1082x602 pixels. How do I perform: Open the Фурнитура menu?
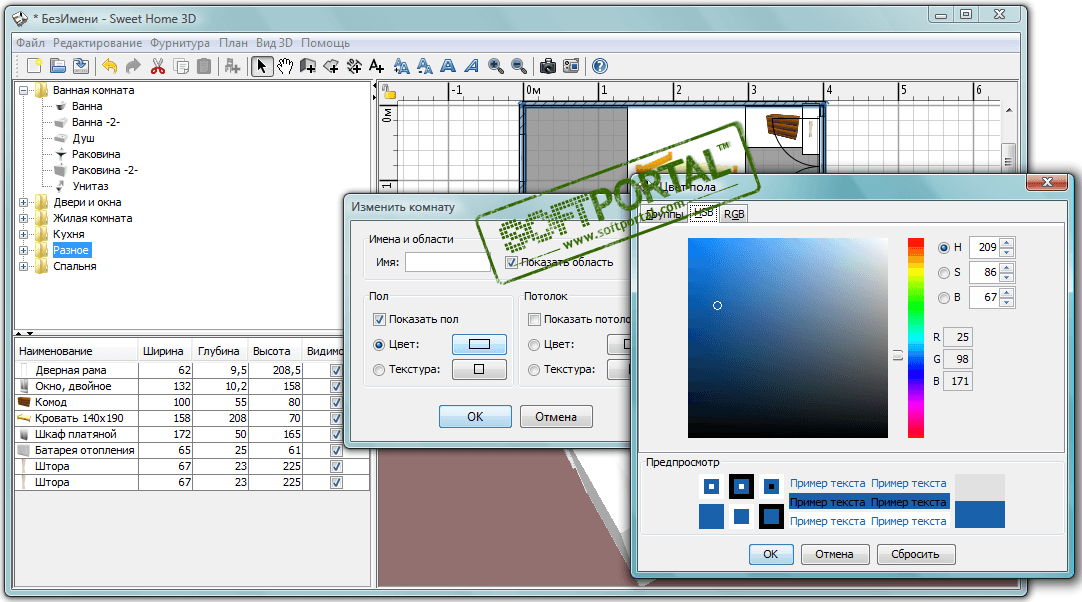pos(180,43)
